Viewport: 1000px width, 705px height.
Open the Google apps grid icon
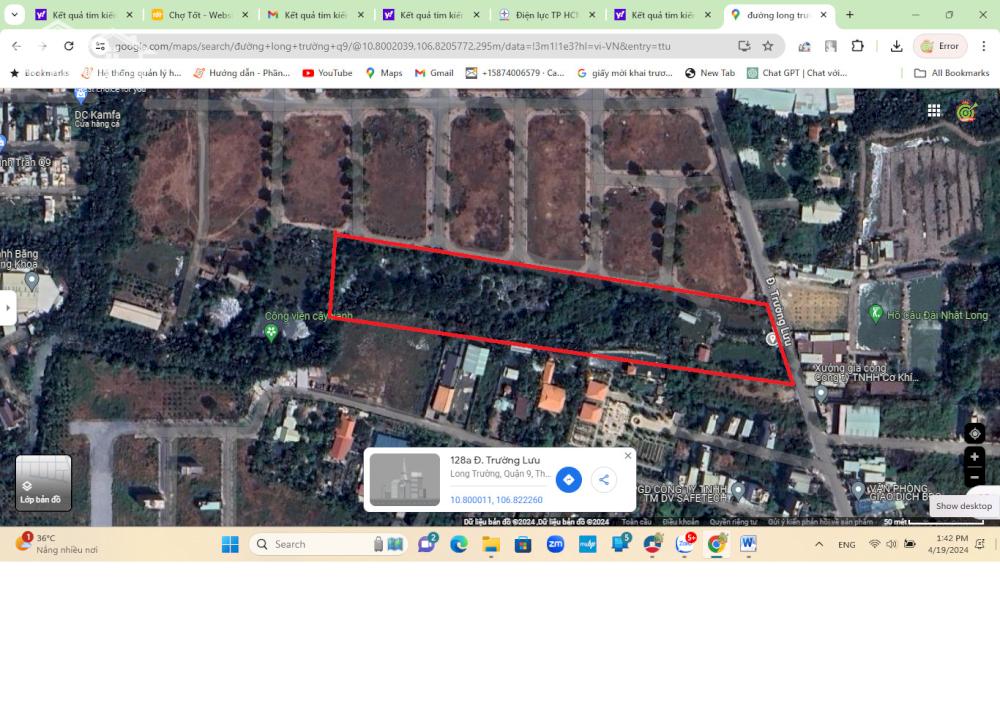coord(933,111)
